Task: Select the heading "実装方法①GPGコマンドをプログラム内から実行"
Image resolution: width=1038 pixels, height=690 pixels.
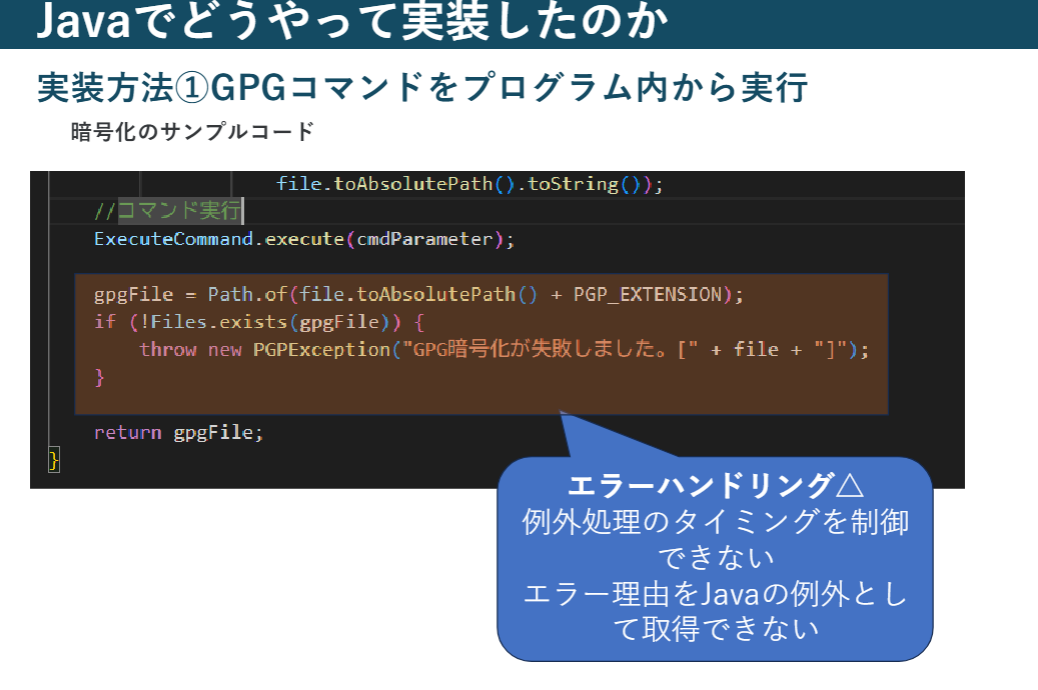Action: (x=421, y=88)
